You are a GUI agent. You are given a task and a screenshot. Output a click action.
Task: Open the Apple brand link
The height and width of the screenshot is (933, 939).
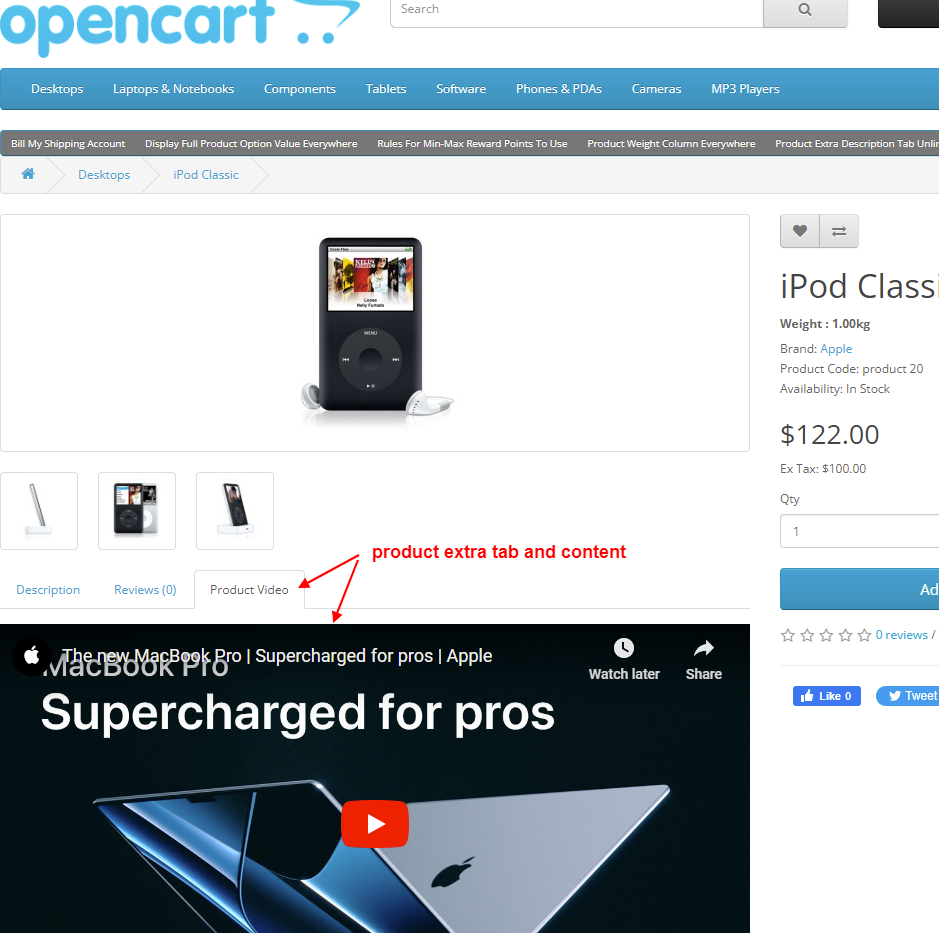click(x=836, y=349)
